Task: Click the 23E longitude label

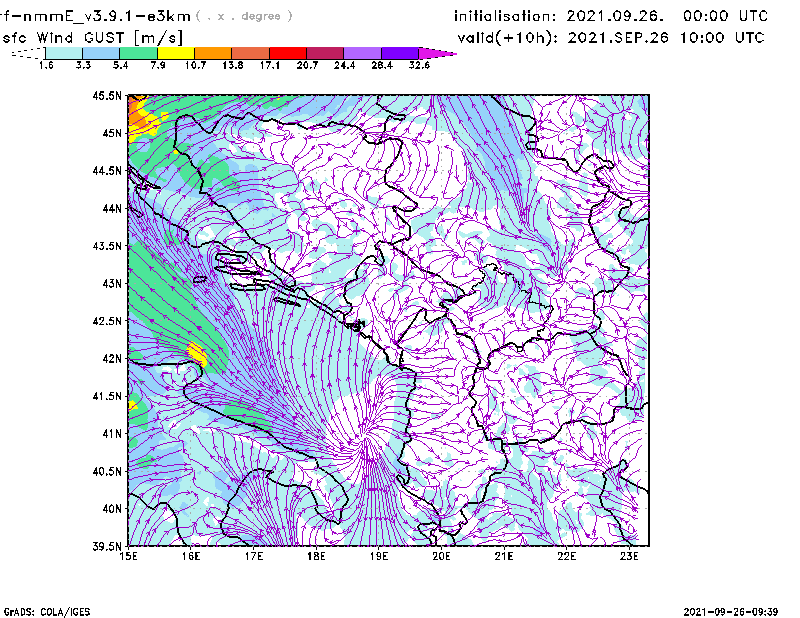Action: 629,556
